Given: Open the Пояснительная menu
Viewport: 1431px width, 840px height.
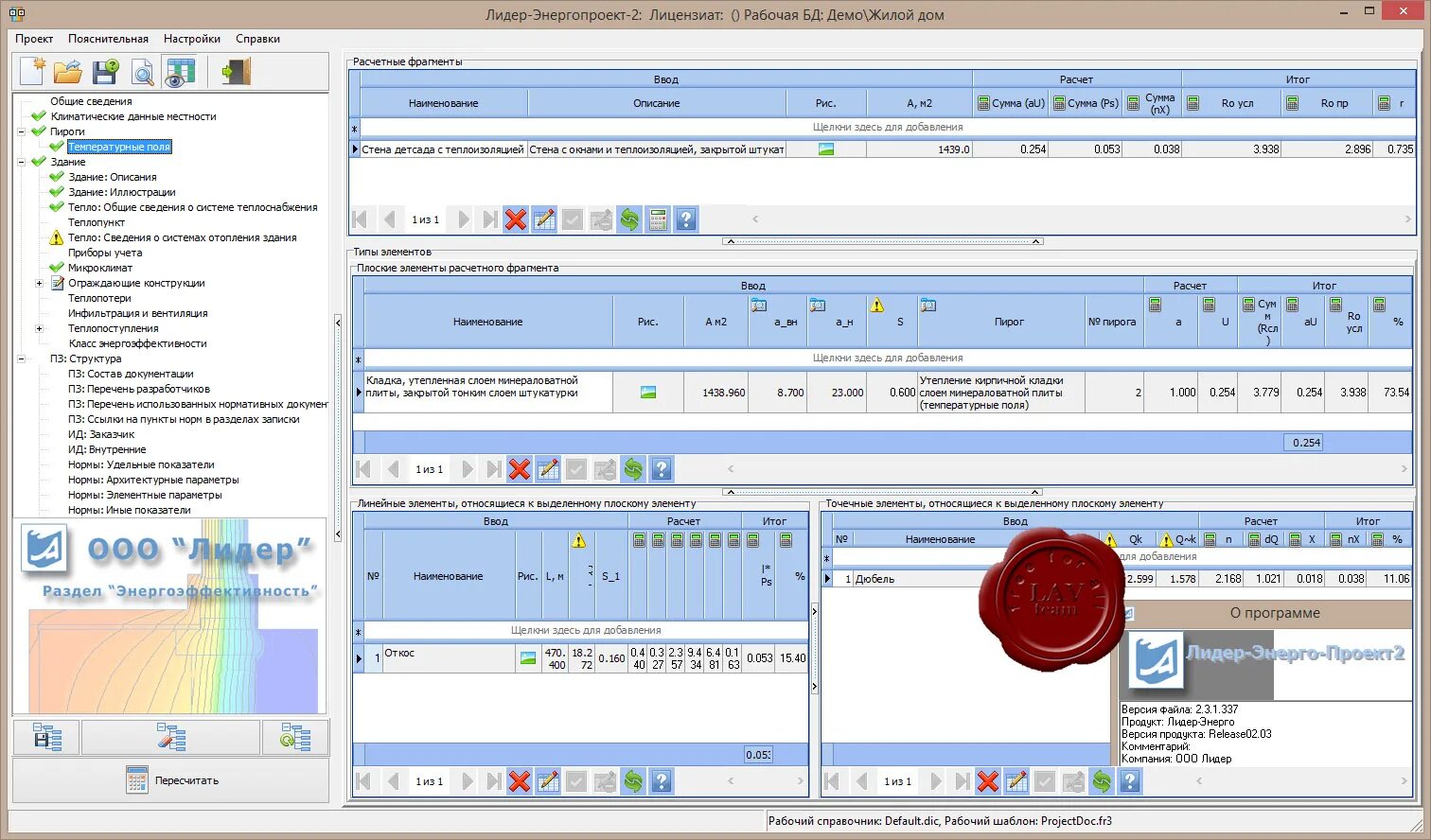Looking at the screenshot, I should pyautogui.click(x=108, y=39).
